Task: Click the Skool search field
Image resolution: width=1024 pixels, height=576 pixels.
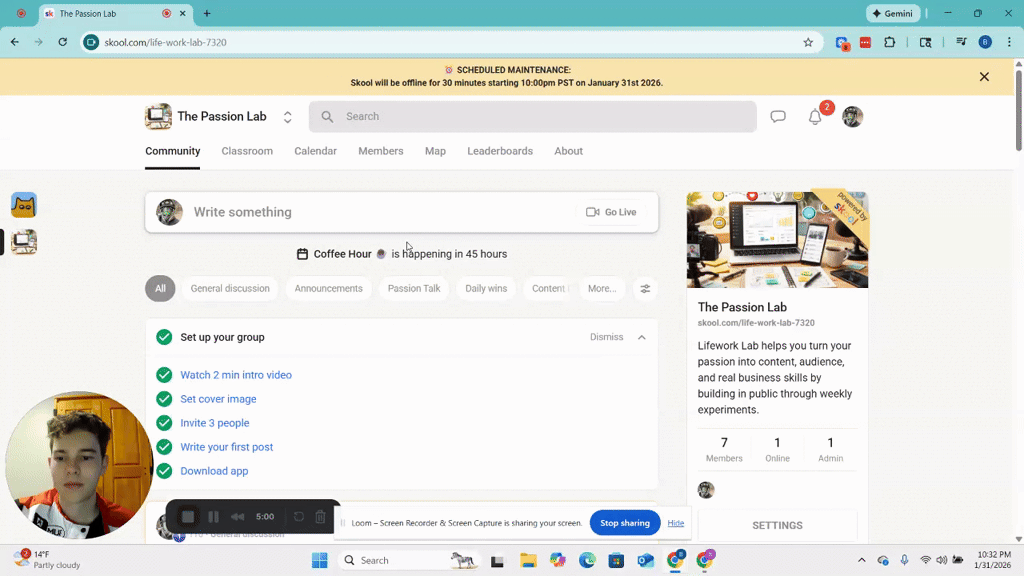Action: pyautogui.click(x=533, y=116)
